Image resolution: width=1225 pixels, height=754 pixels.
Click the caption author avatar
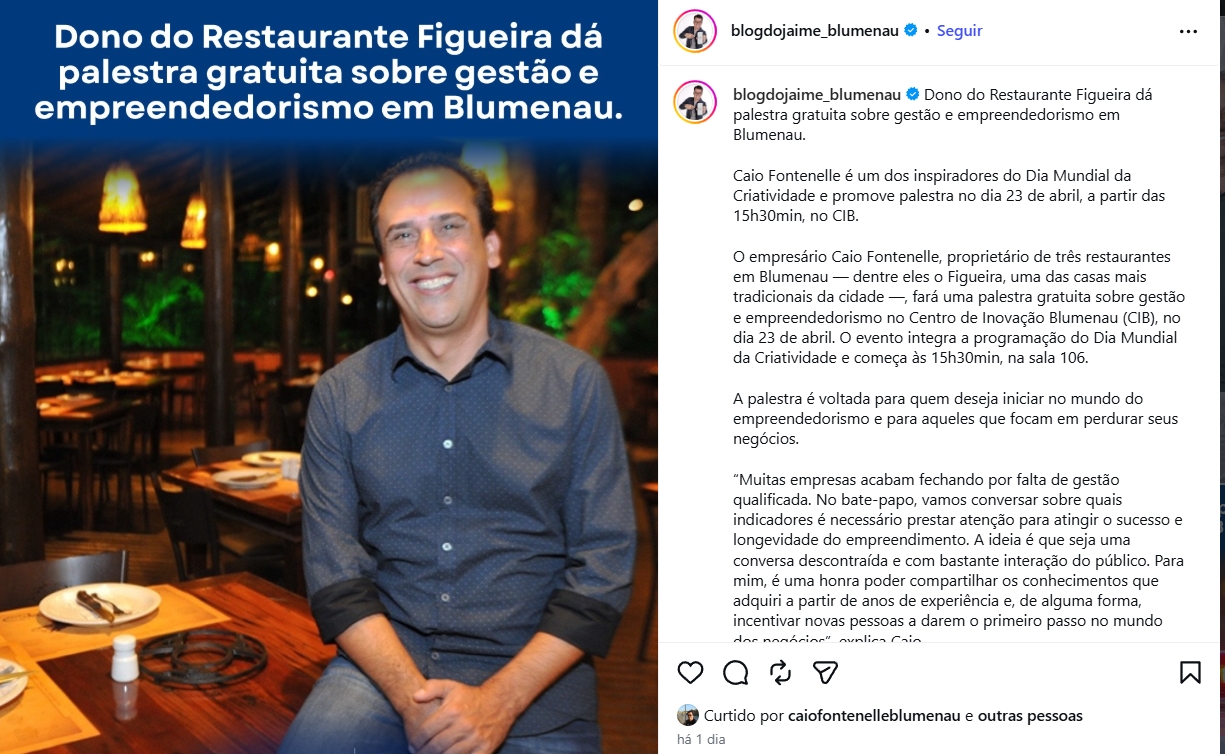tap(695, 102)
